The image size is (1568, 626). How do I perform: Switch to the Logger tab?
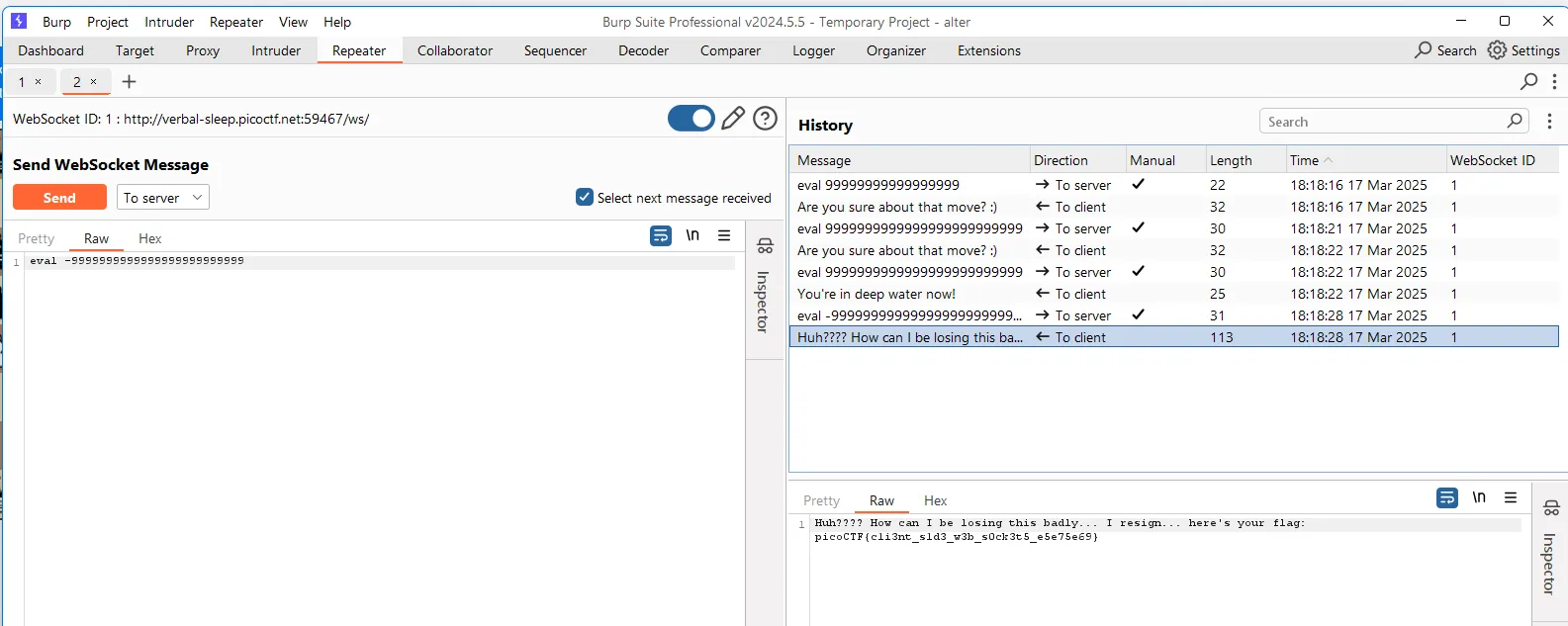click(x=813, y=50)
